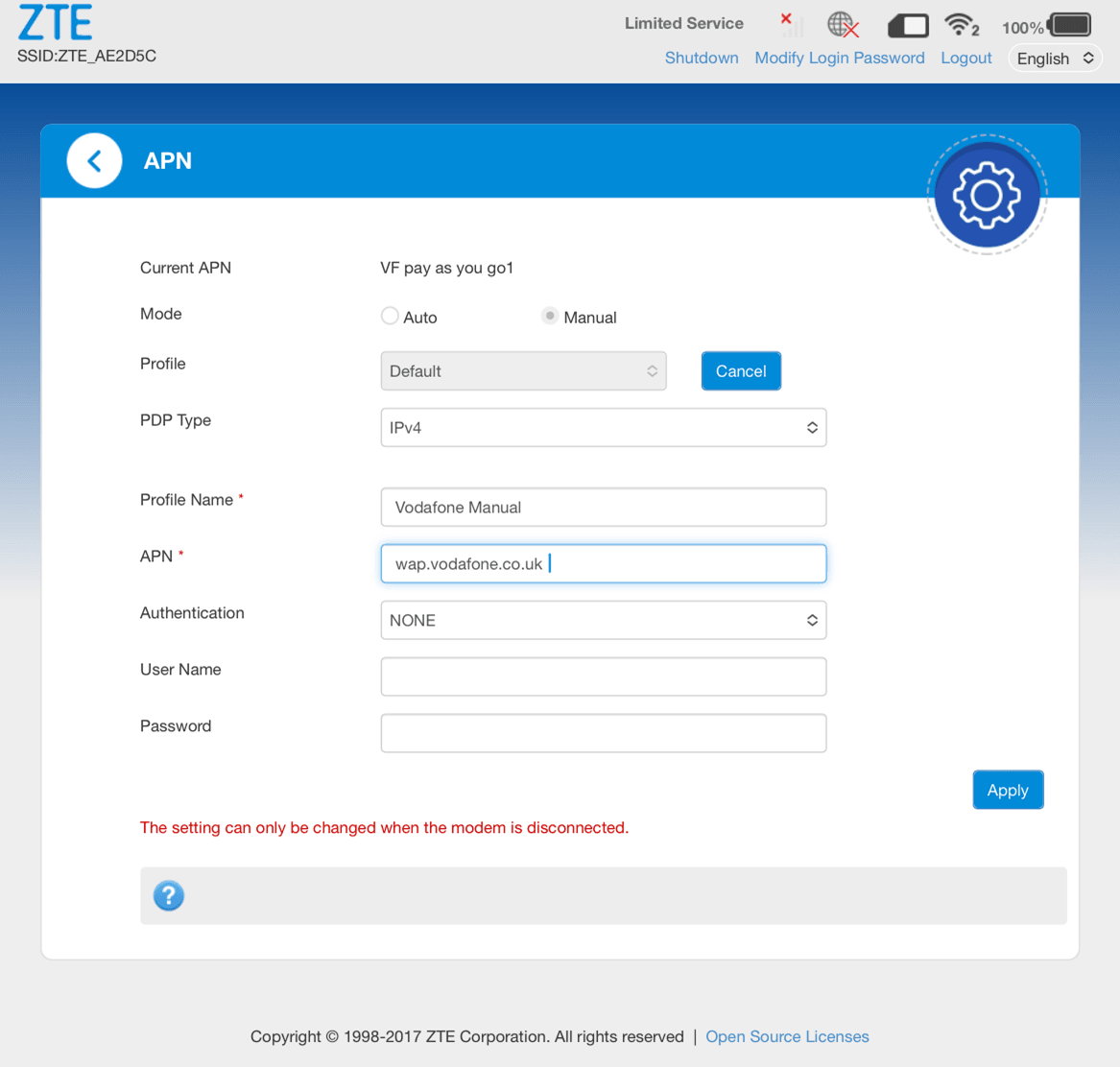
Task: Select the Manual mode radio button
Action: [x=549, y=316]
